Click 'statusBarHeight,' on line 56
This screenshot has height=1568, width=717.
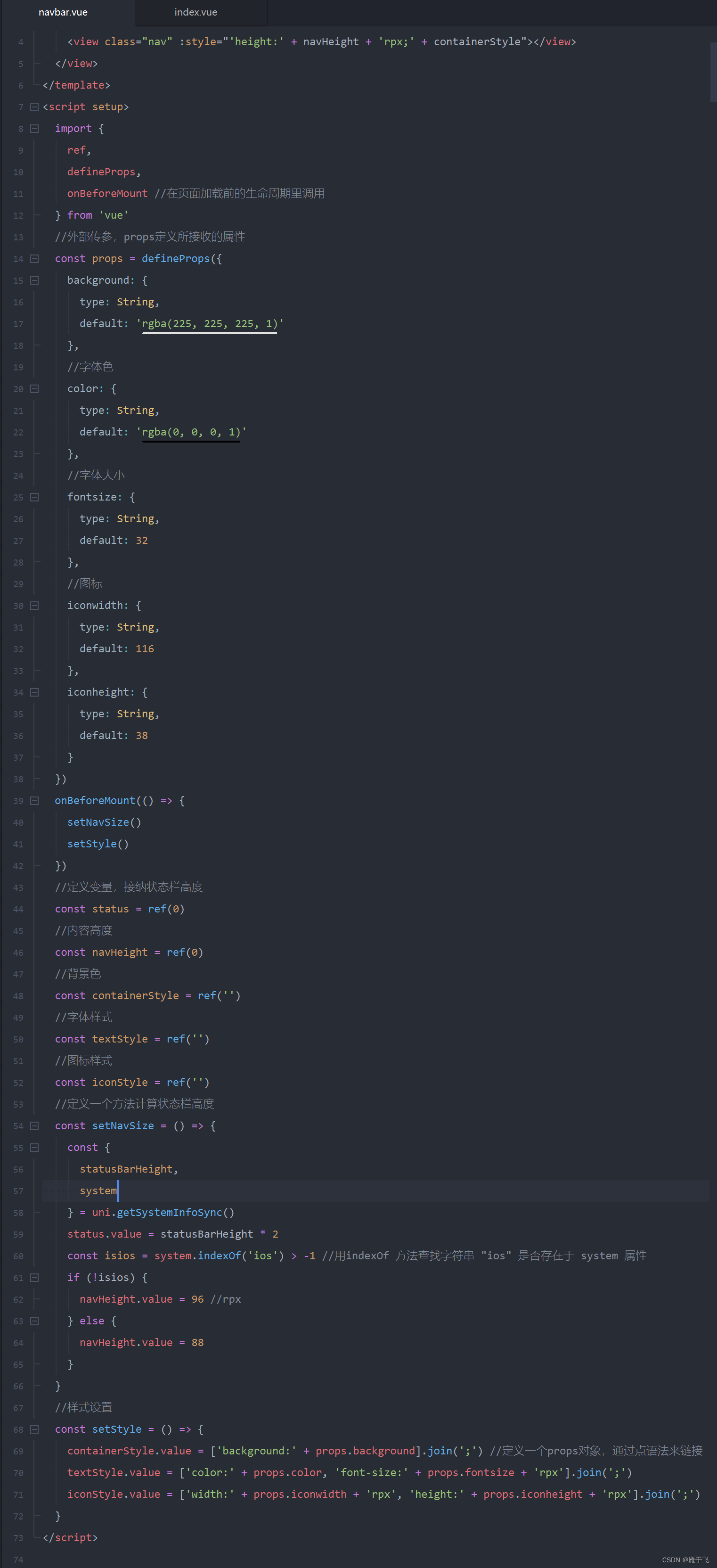129,1169
